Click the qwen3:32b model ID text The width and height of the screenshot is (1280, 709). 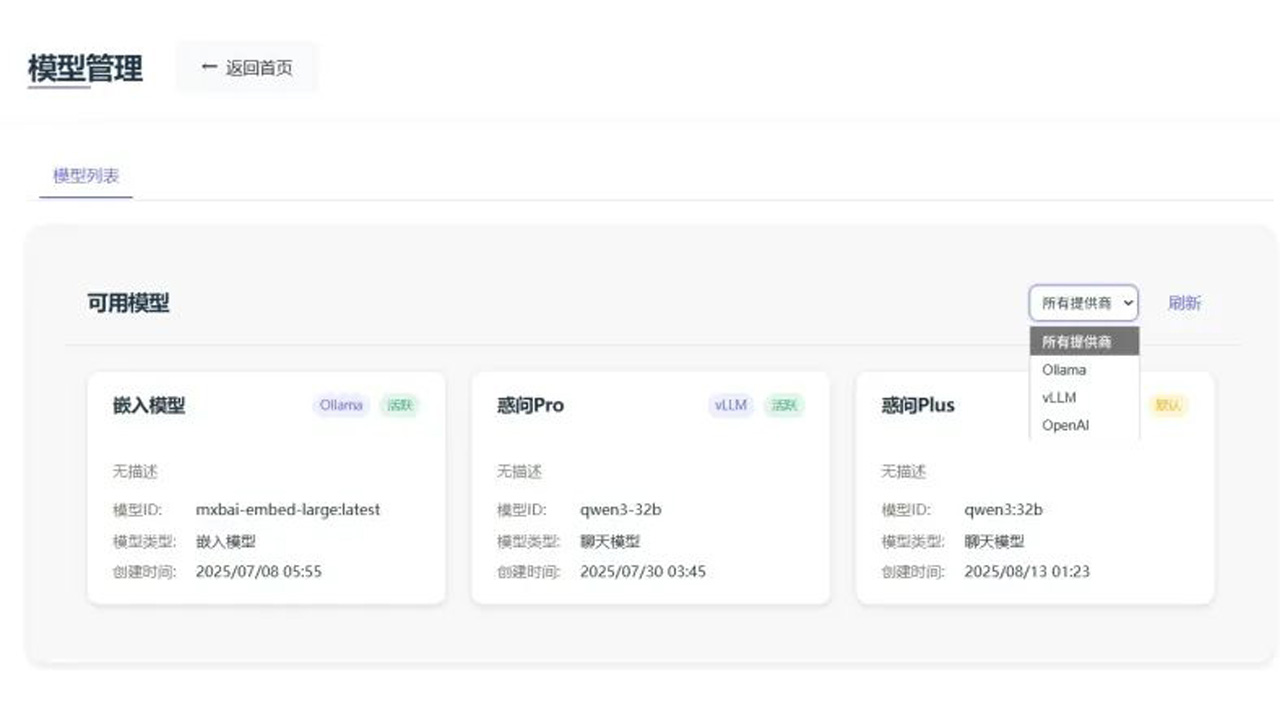tap(1003, 510)
